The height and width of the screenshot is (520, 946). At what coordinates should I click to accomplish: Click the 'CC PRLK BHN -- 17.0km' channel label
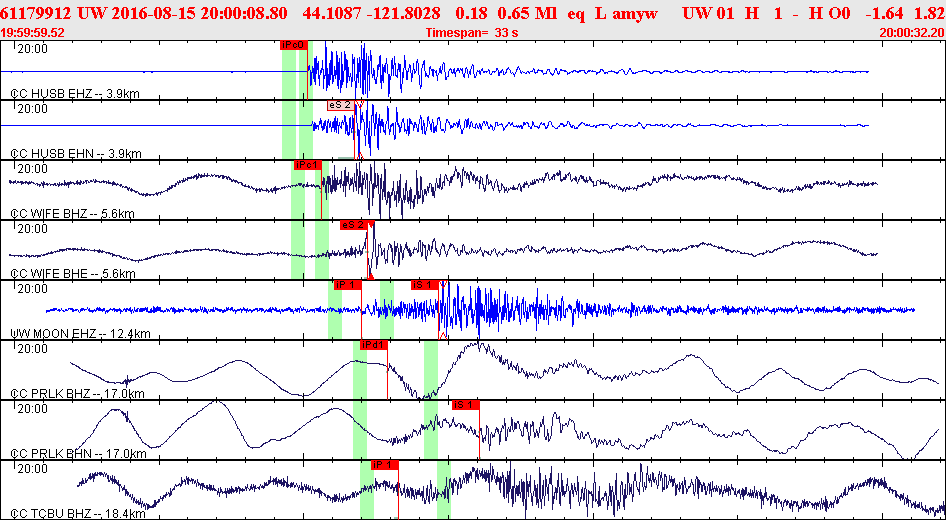(x=78, y=454)
